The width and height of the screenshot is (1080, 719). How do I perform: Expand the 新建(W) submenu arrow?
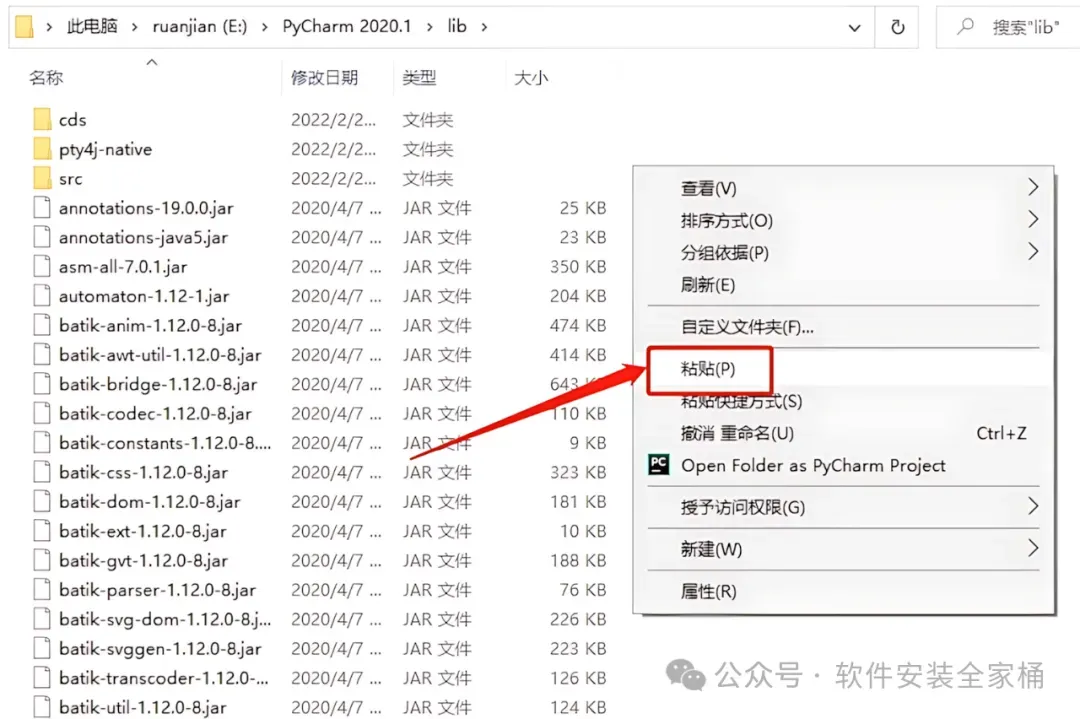(x=1032, y=548)
